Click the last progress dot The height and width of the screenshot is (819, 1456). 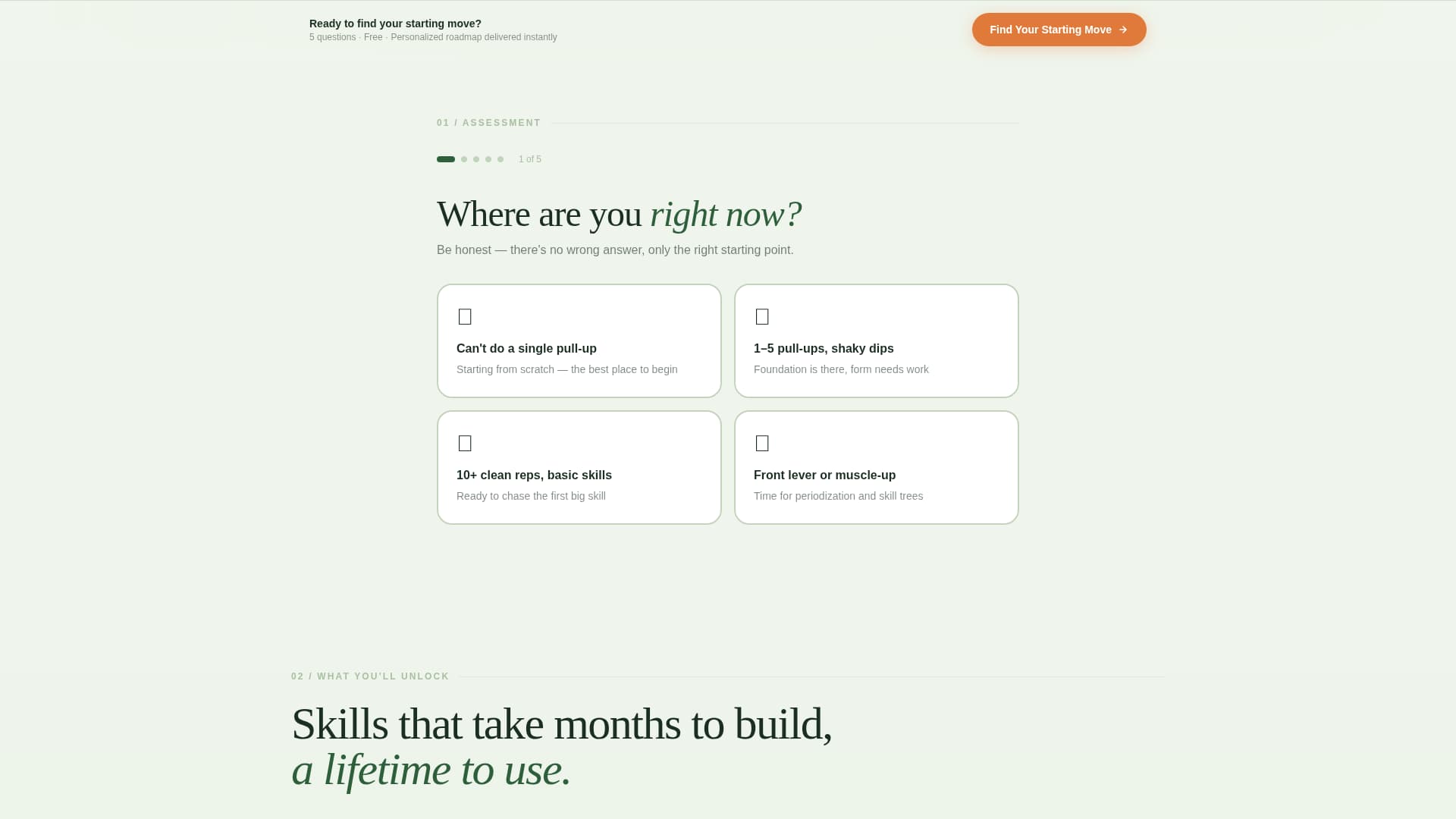[500, 159]
